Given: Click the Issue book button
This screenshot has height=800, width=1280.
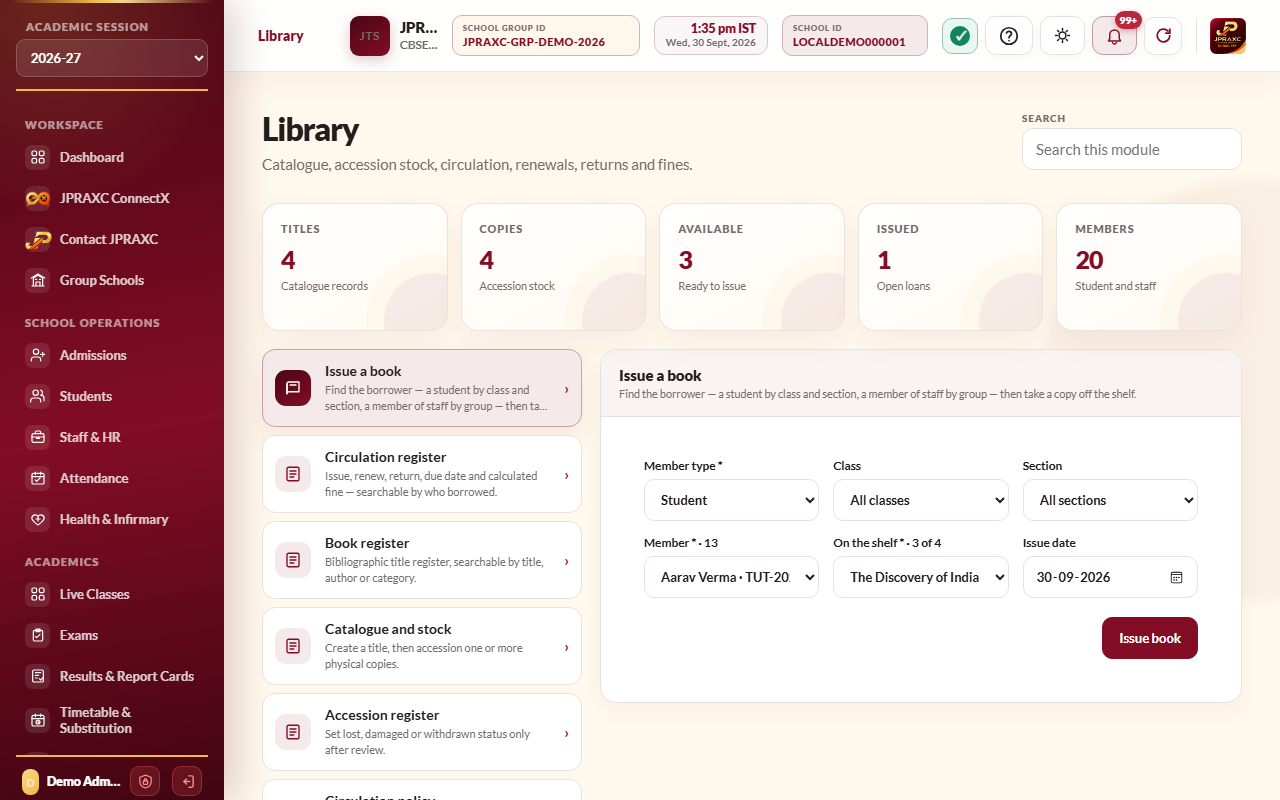Looking at the screenshot, I should coord(1150,638).
